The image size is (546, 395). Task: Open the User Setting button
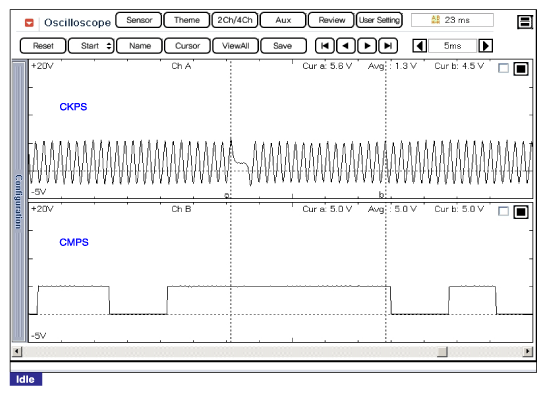coord(379,20)
